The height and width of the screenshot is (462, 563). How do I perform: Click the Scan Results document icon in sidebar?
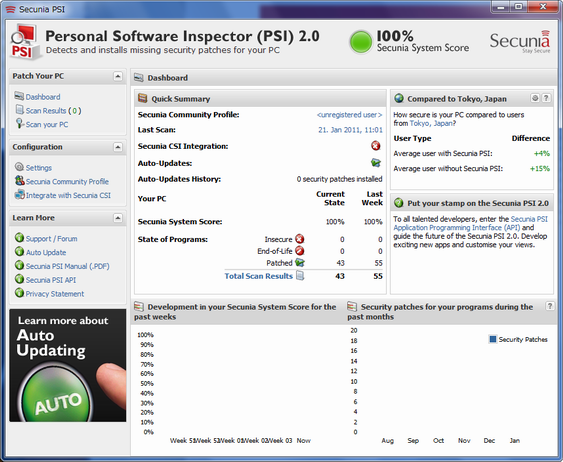pyautogui.click(x=20, y=110)
